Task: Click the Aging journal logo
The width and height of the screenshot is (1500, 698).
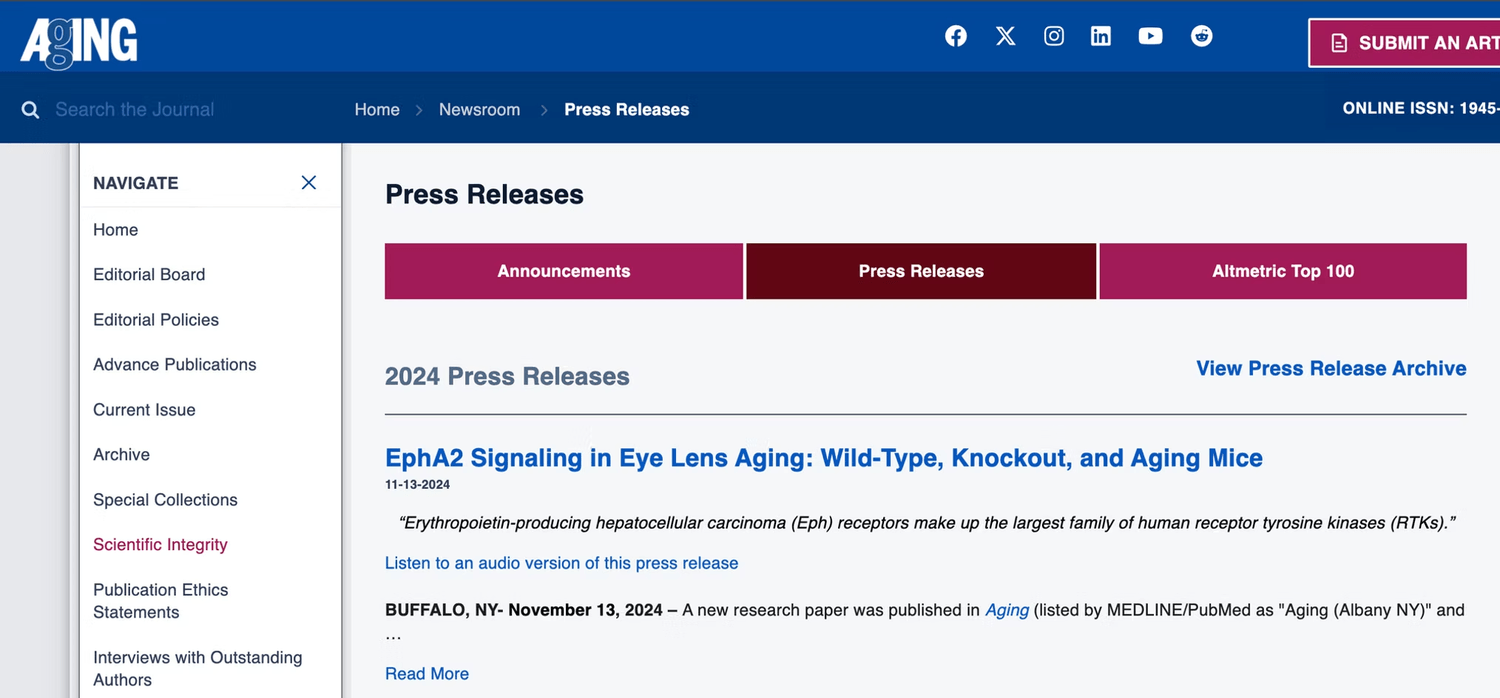Action: pos(79,42)
